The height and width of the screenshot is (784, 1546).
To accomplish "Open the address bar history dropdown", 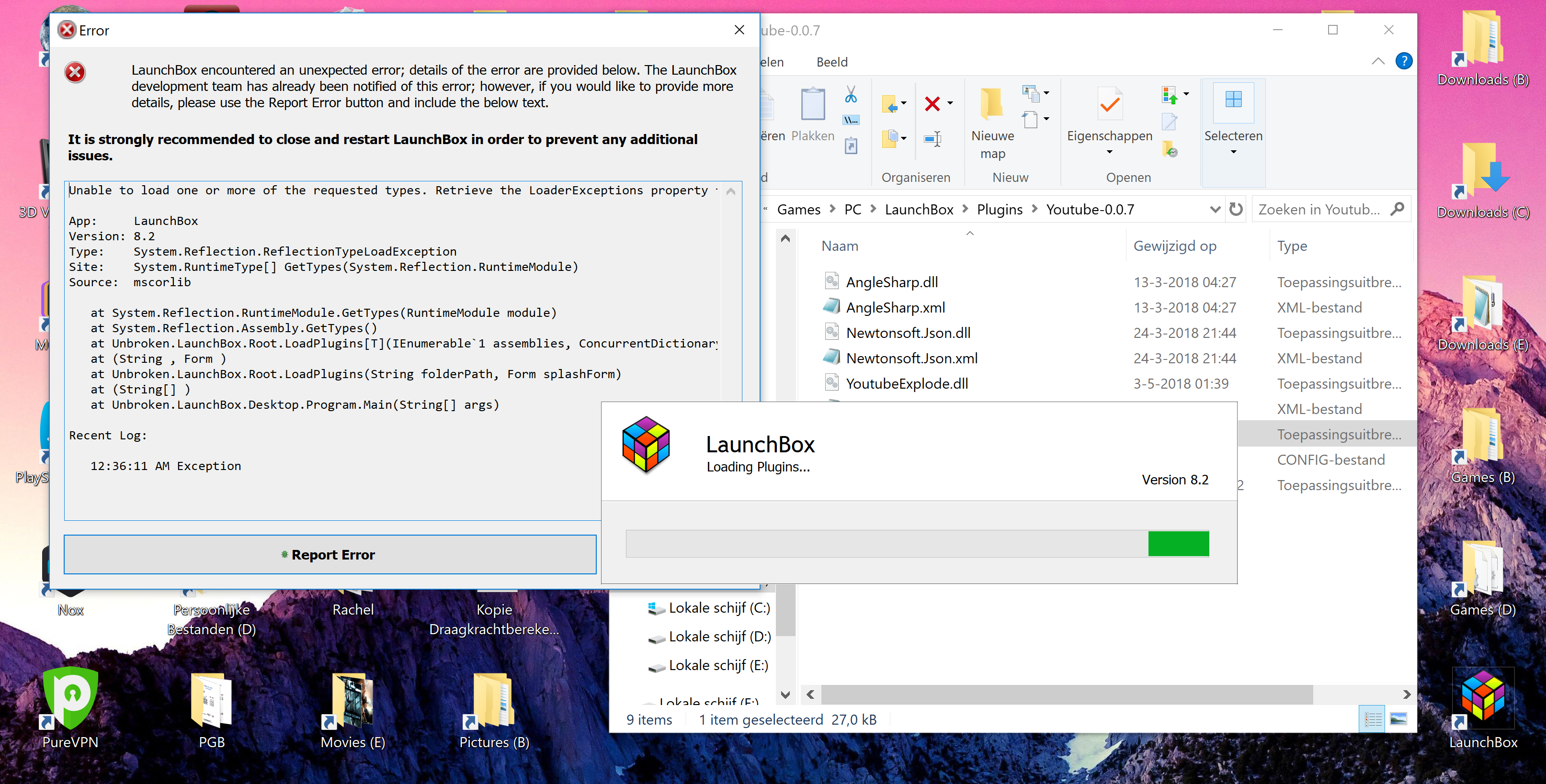I will [1216, 209].
